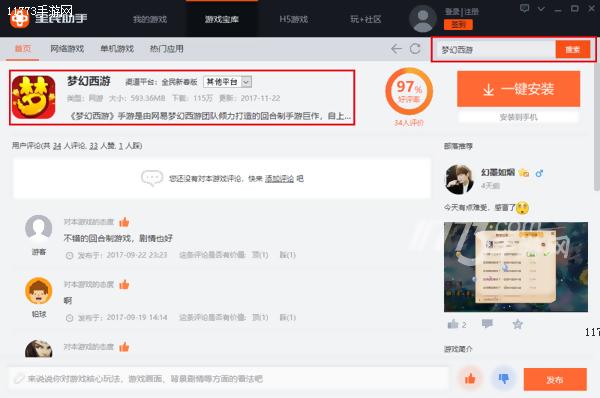Image resolution: width=600 pixels, height=398 pixels.
Task: Open the game screenshot thumbnail in sidebar
Action: coord(516,267)
